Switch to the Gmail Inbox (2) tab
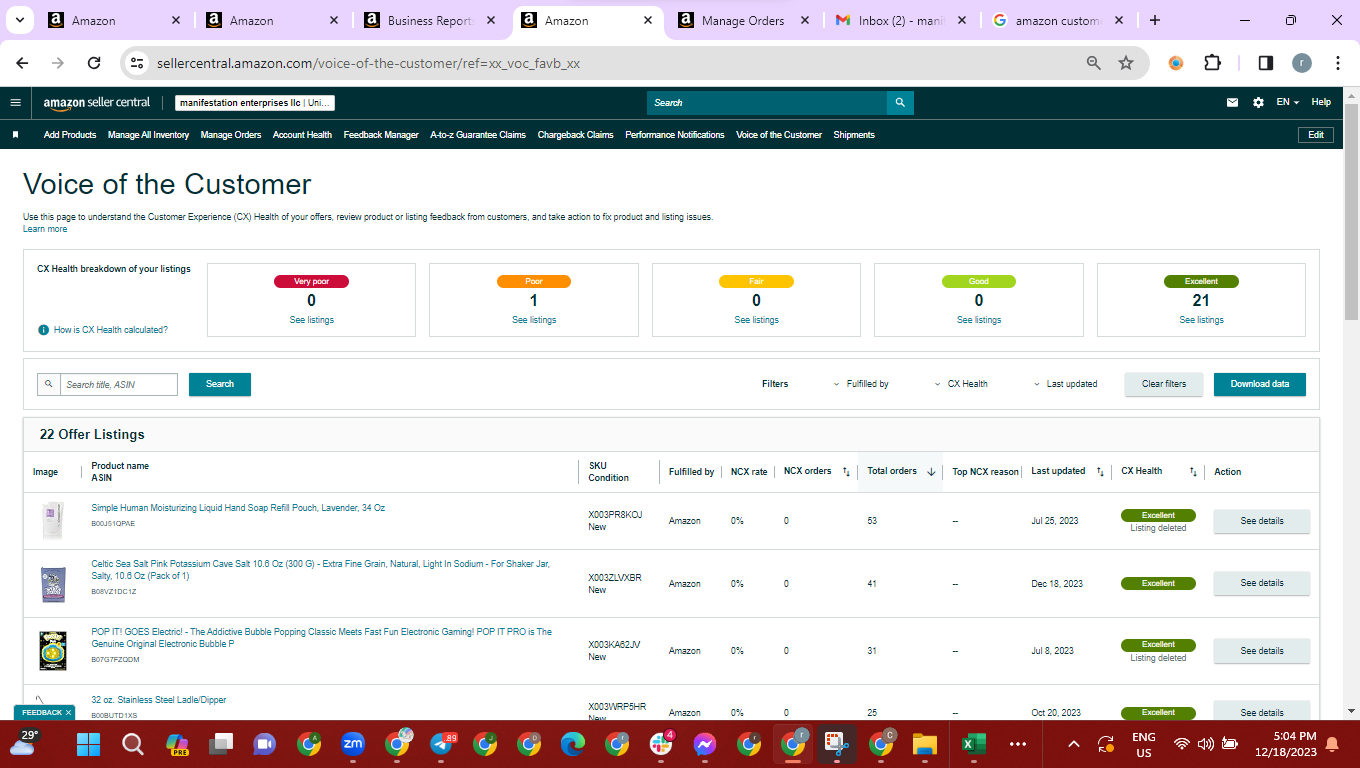 pos(900,20)
